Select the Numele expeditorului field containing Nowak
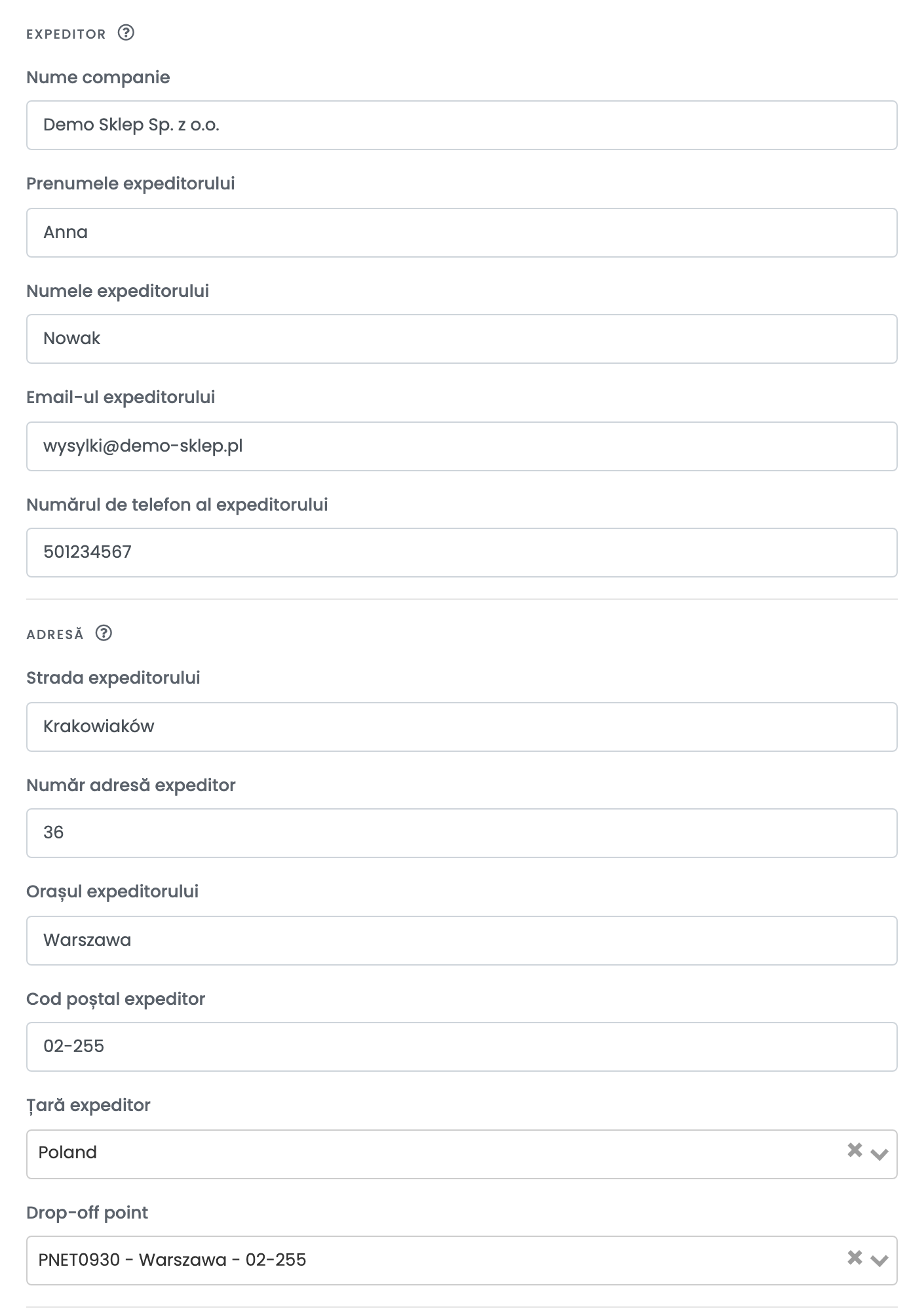The height and width of the screenshot is (1311, 924). point(462,339)
